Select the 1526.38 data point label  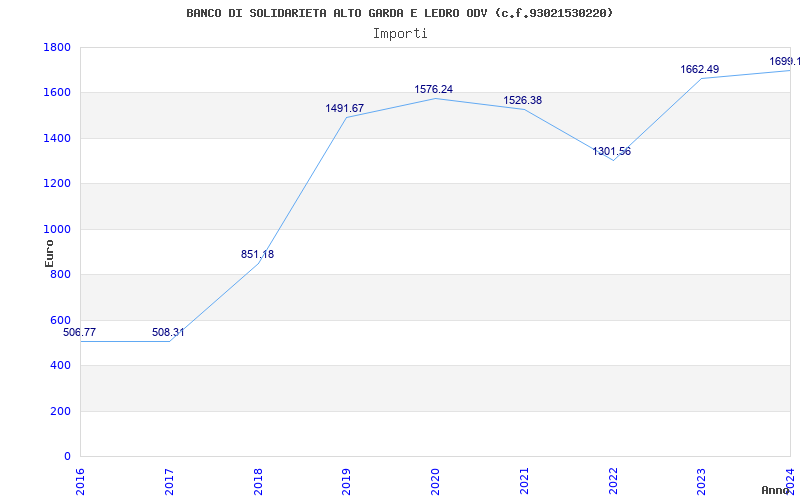coord(522,101)
